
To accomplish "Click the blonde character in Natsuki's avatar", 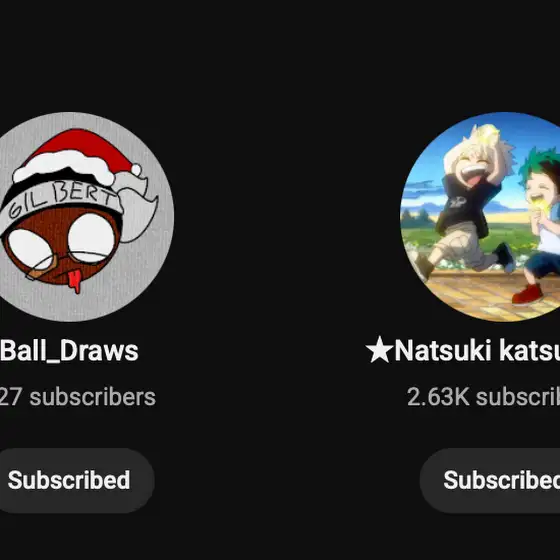I will click(x=471, y=200).
